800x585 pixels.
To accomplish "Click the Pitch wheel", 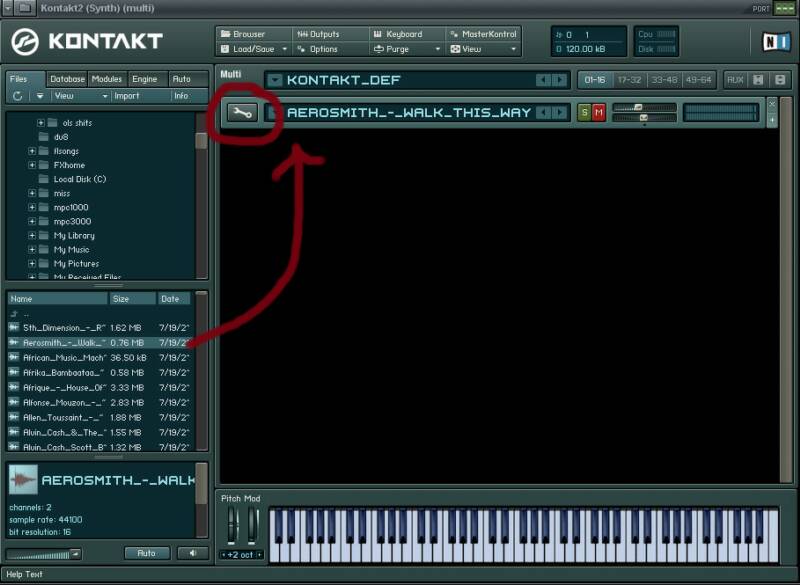I will click(233, 525).
